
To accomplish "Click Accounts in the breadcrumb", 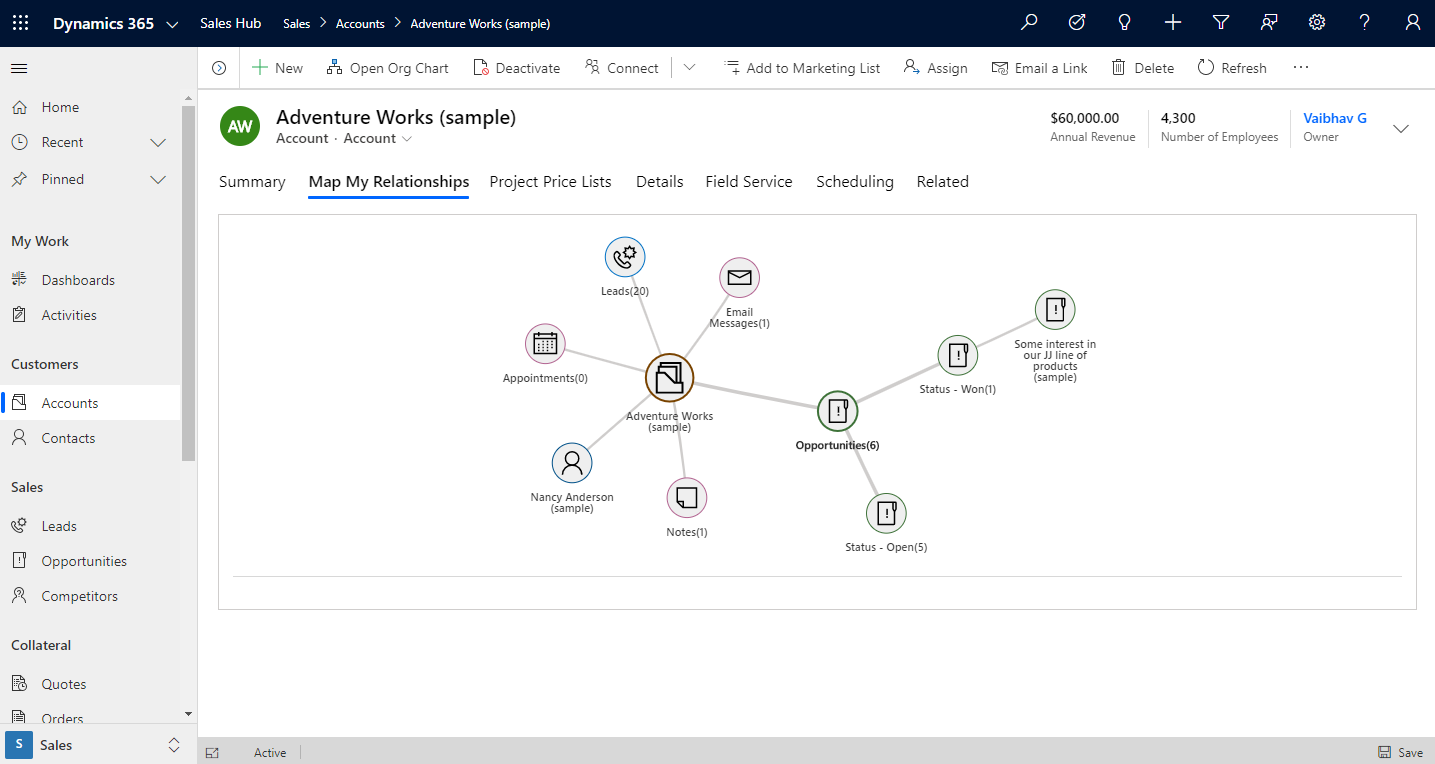I will point(360,24).
